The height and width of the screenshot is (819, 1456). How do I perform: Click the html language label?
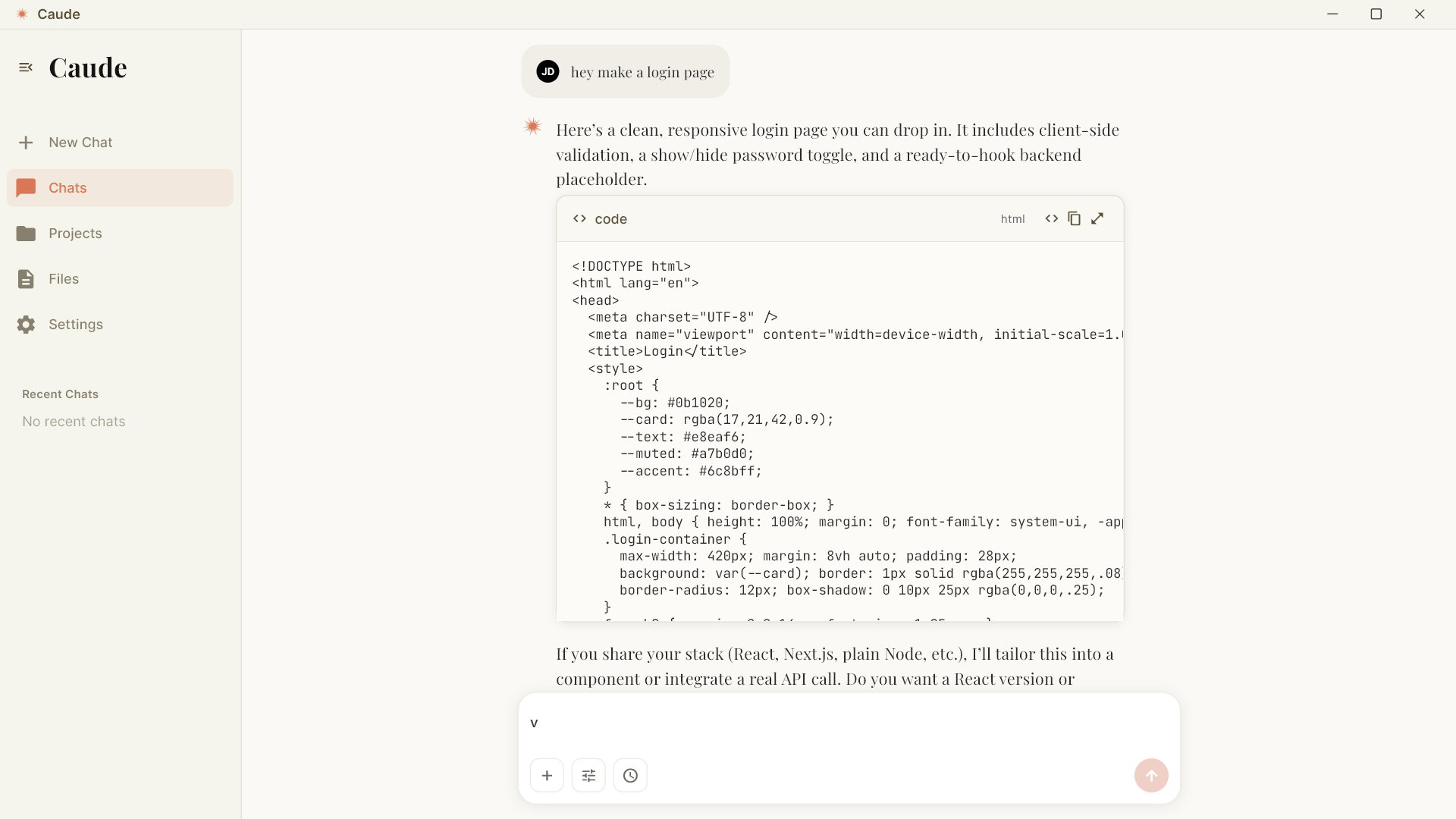pos(1012,219)
